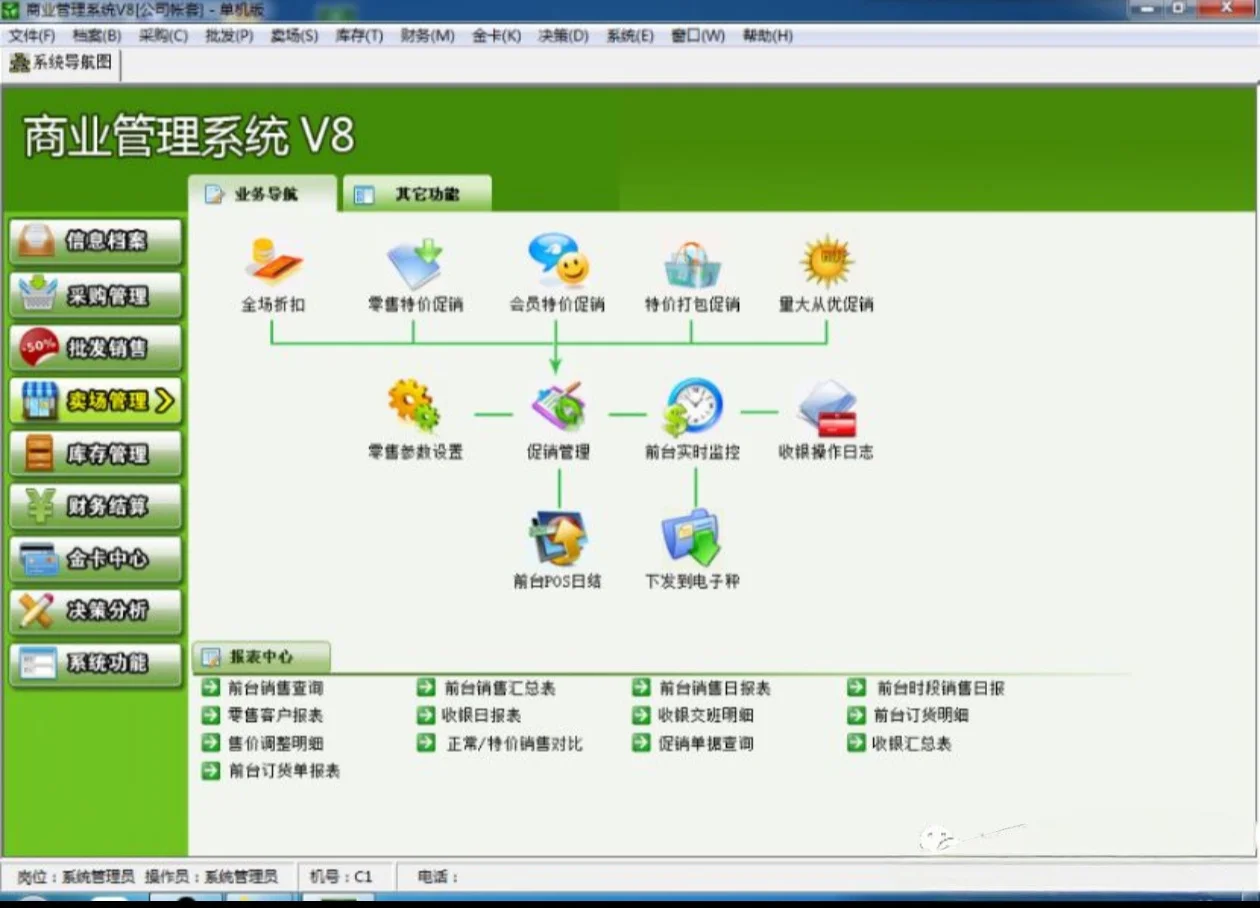The width and height of the screenshot is (1260, 908).
Task: Open the 金卡(K) menu
Action: tap(497, 36)
